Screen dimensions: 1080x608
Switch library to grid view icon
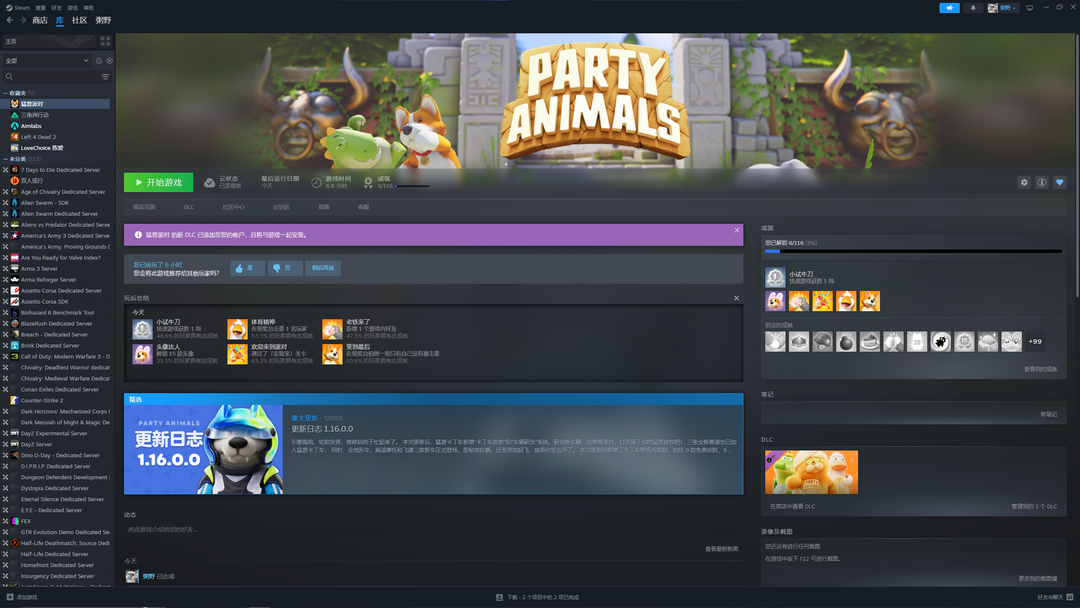pos(105,41)
